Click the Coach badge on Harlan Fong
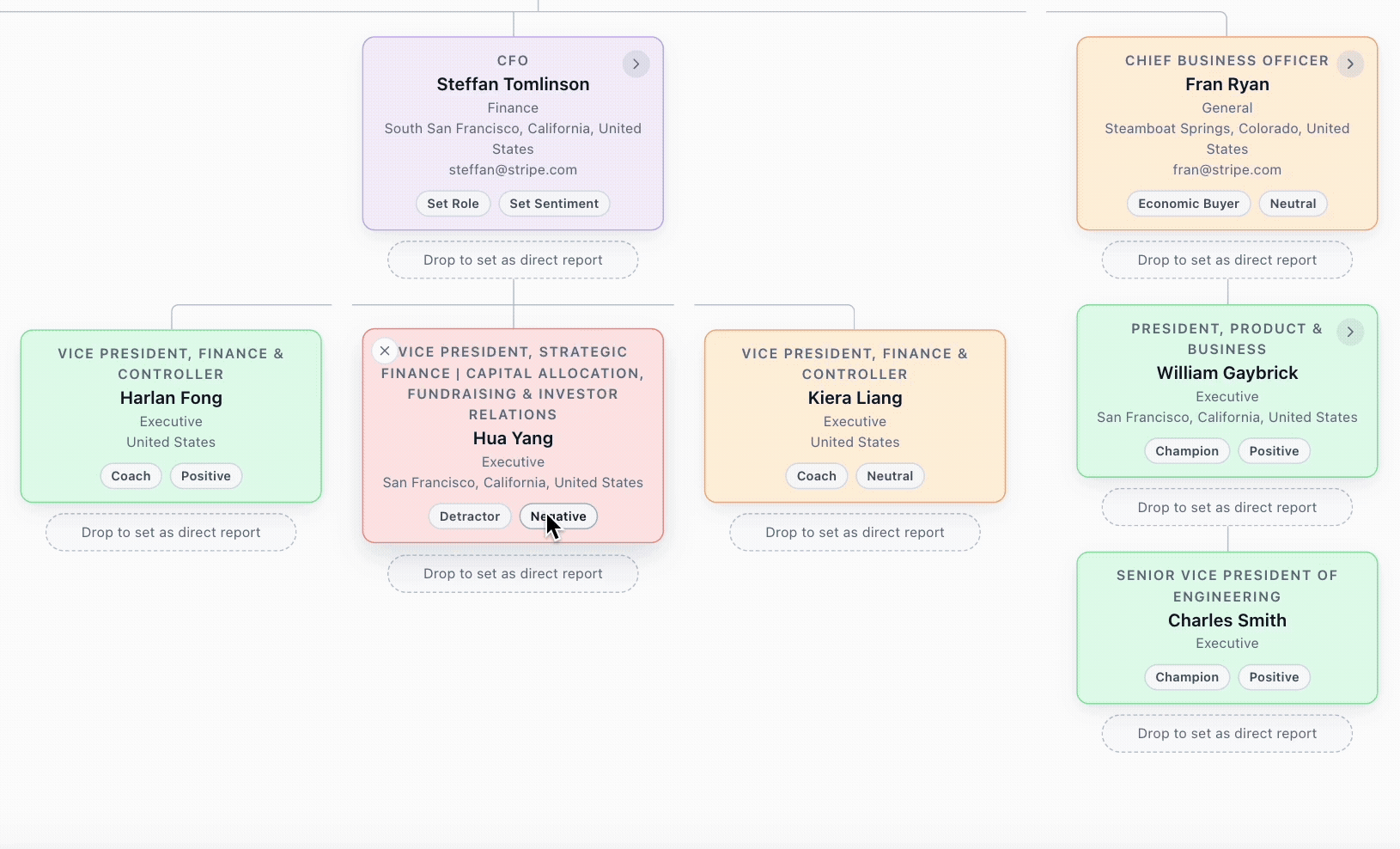Viewport: 1400px width, 849px height. pos(131,475)
